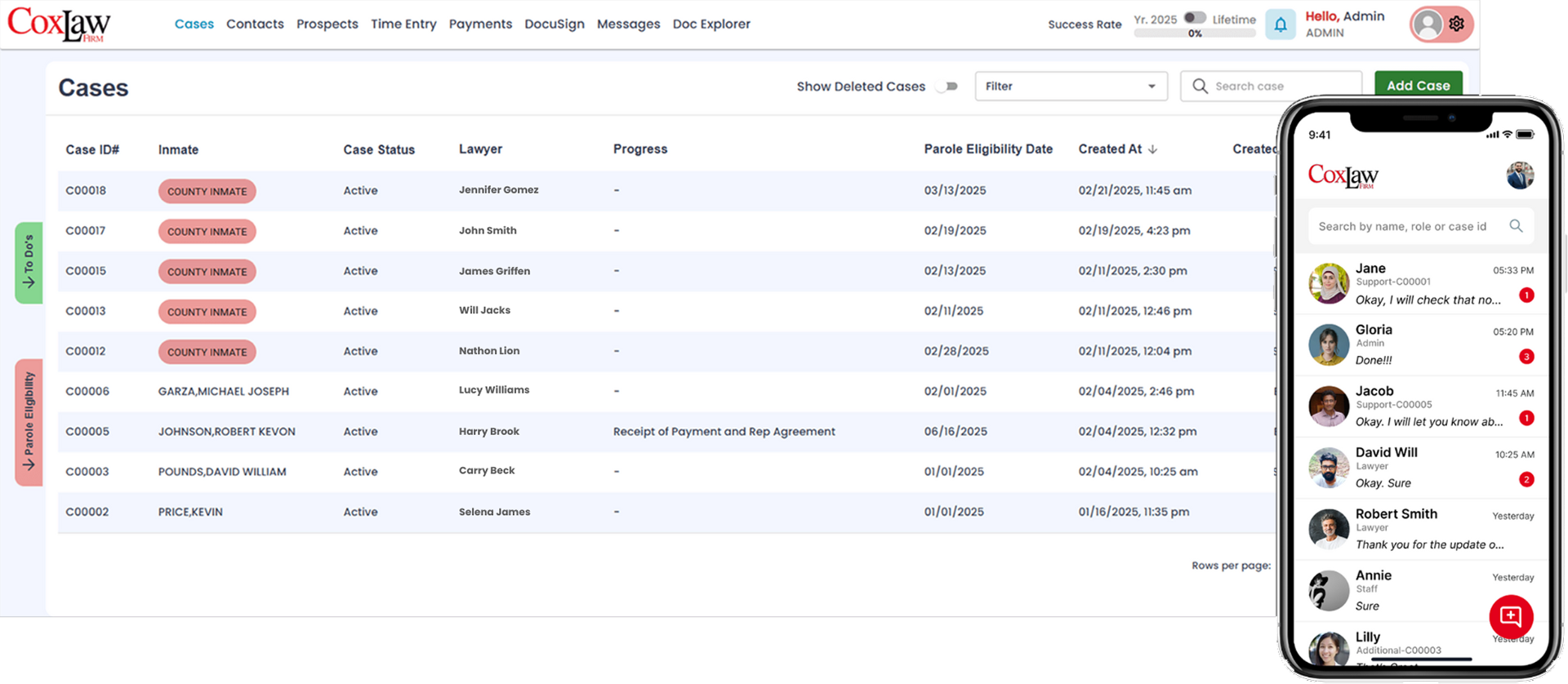
Task: Click the admin profile avatar in header
Action: 1428,24
